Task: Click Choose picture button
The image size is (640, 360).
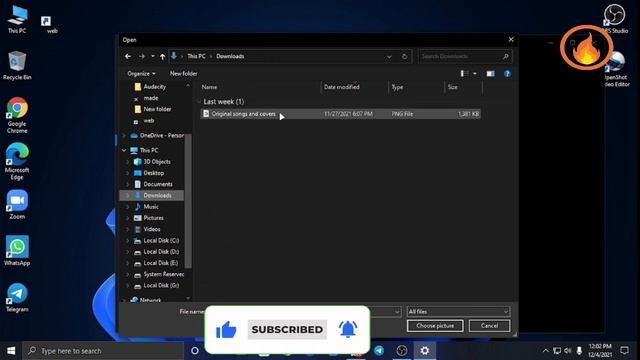Action: (435, 326)
